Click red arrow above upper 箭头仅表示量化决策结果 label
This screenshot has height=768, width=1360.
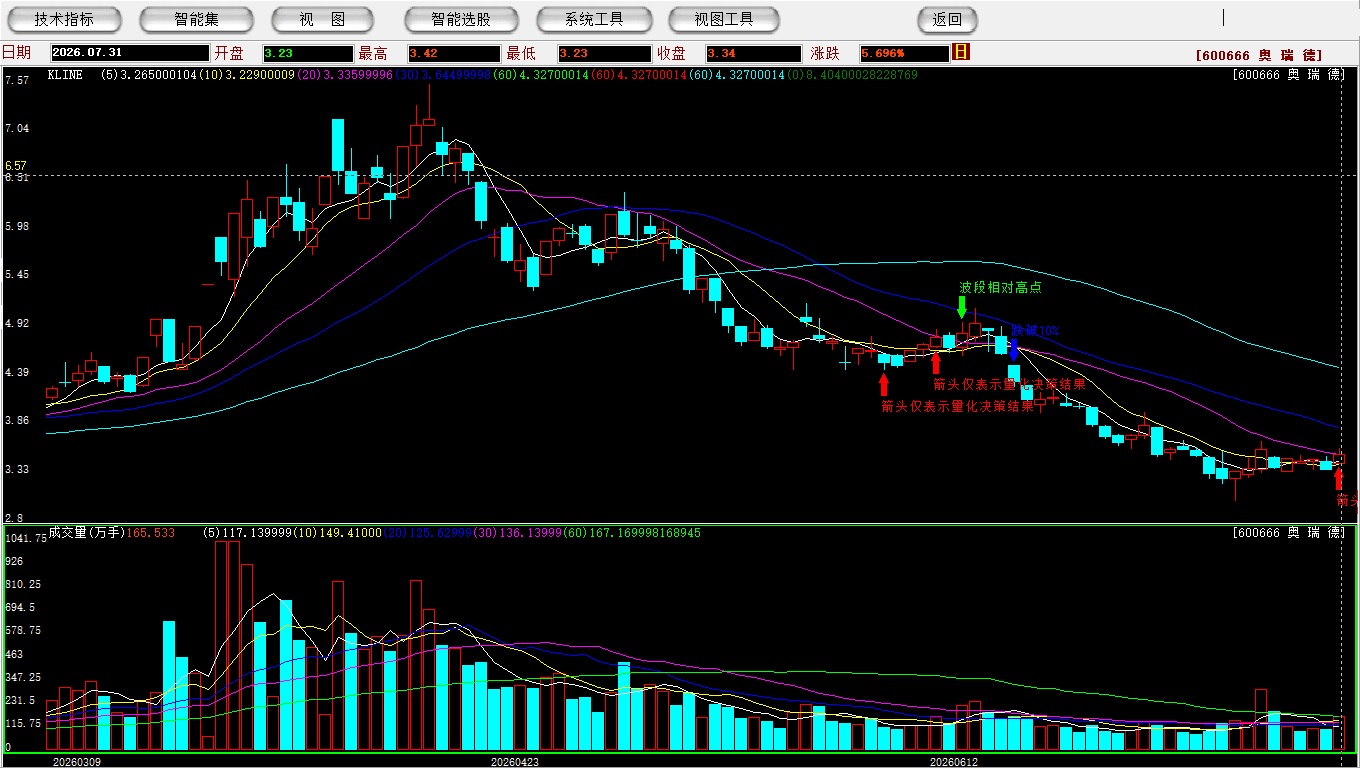[x=936, y=363]
